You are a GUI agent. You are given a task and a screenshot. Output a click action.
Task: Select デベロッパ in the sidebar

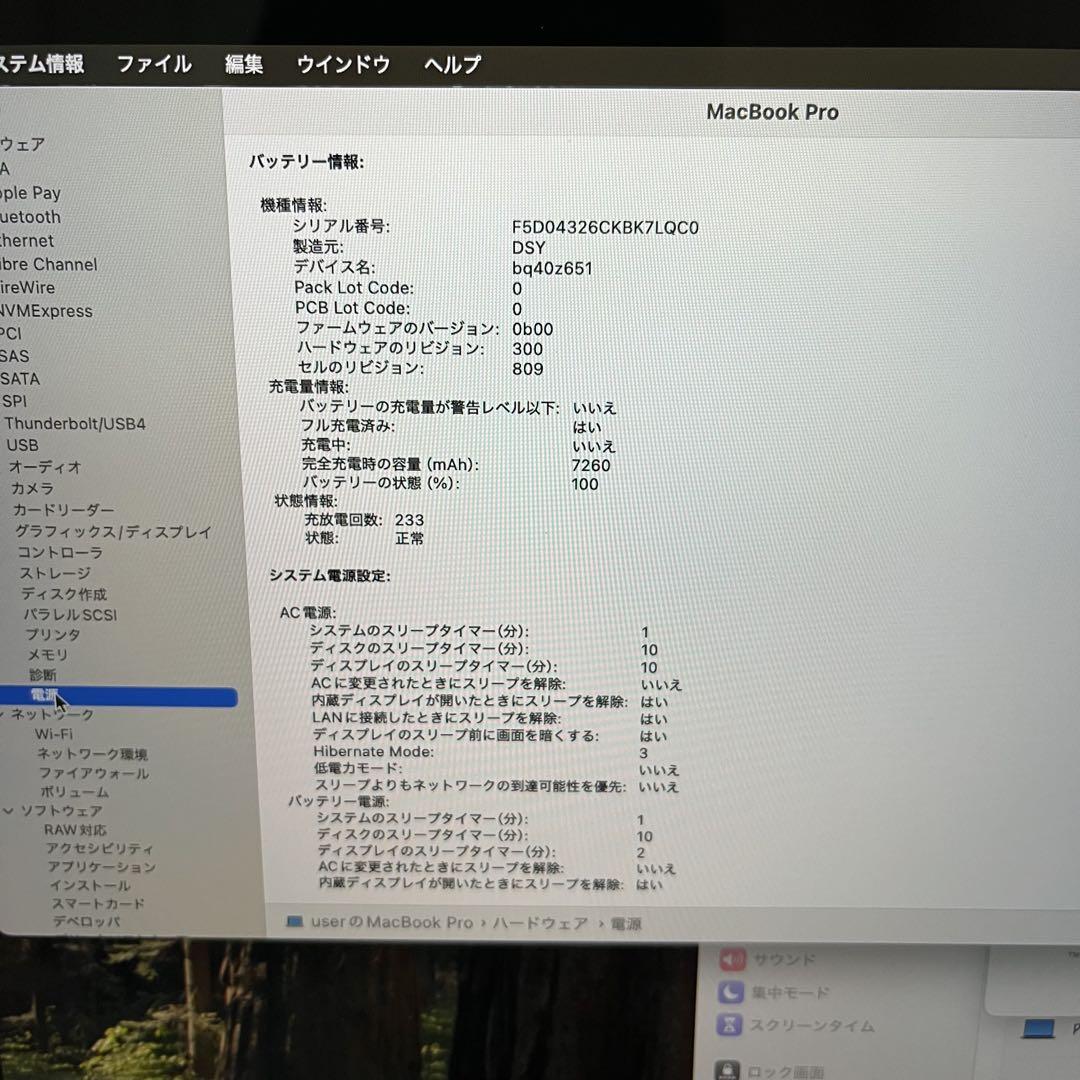tap(87, 922)
